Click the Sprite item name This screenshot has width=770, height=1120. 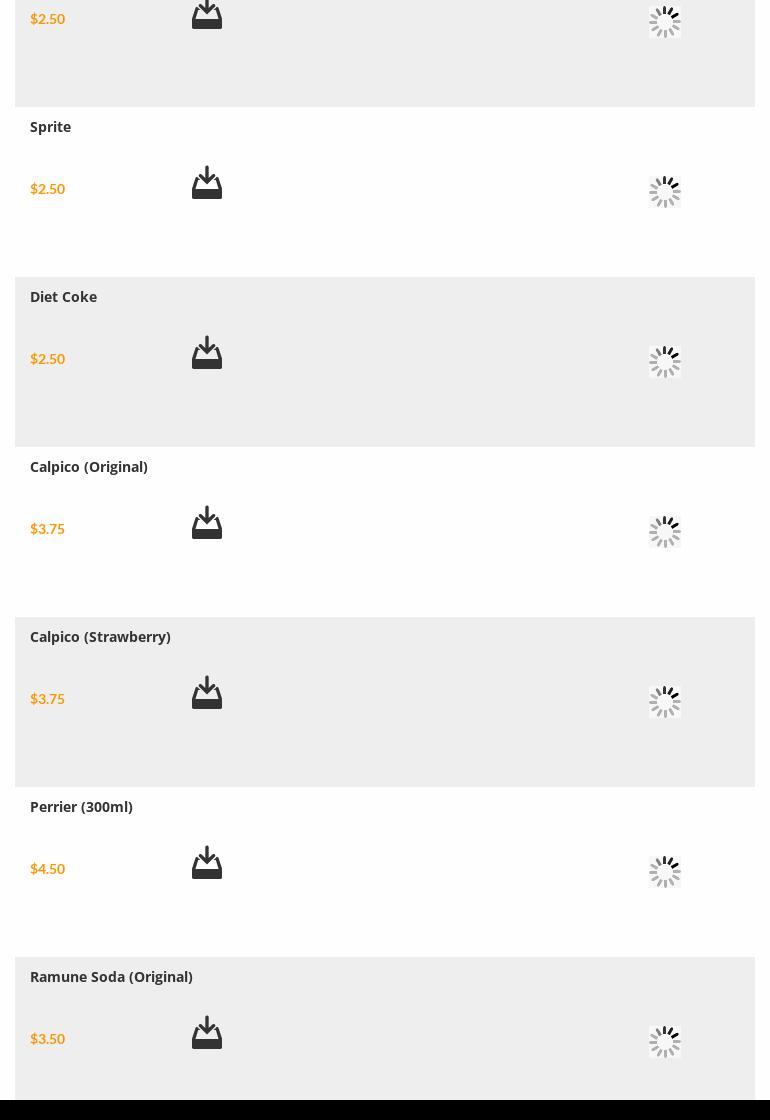[50, 127]
